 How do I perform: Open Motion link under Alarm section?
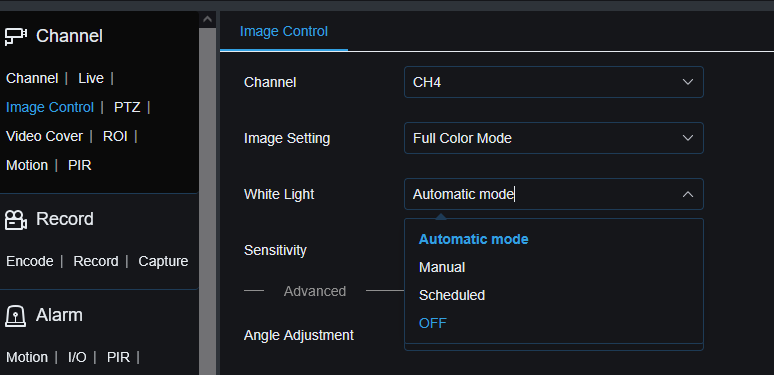click(27, 357)
